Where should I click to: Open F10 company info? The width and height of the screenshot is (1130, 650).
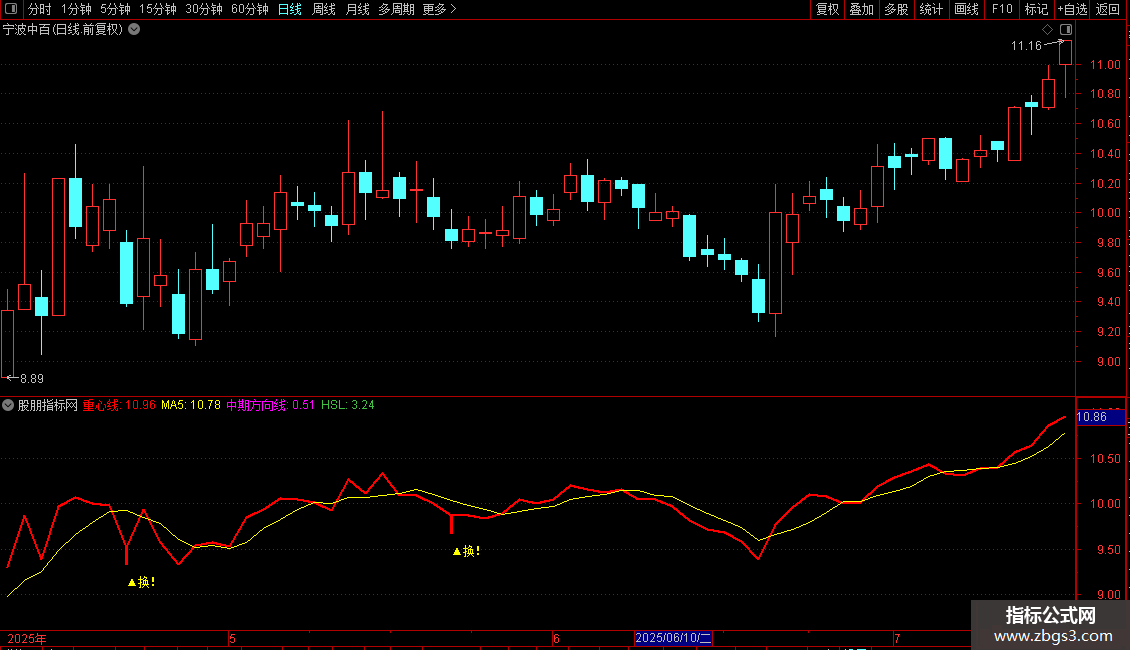pyautogui.click(x=1002, y=9)
